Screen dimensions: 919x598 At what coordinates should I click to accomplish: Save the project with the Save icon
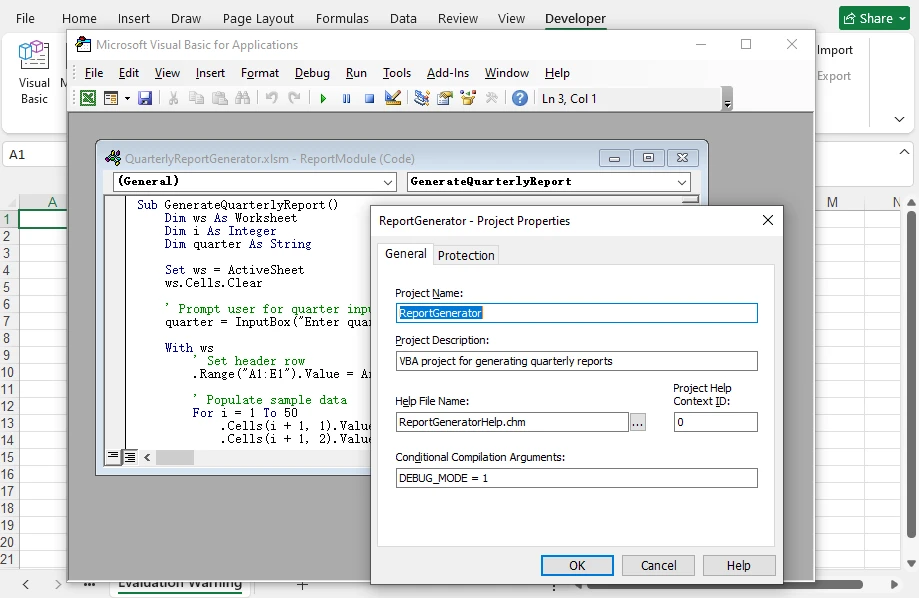146,97
